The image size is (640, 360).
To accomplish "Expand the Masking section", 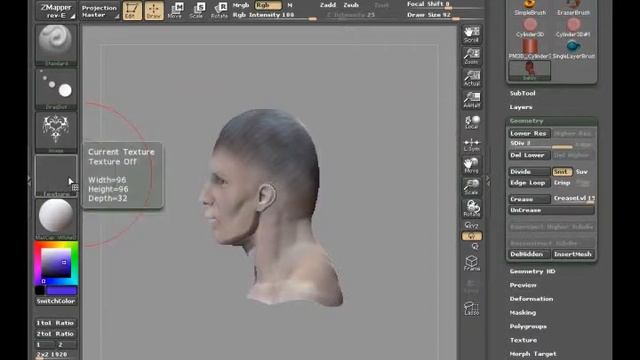I will click(522, 313).
